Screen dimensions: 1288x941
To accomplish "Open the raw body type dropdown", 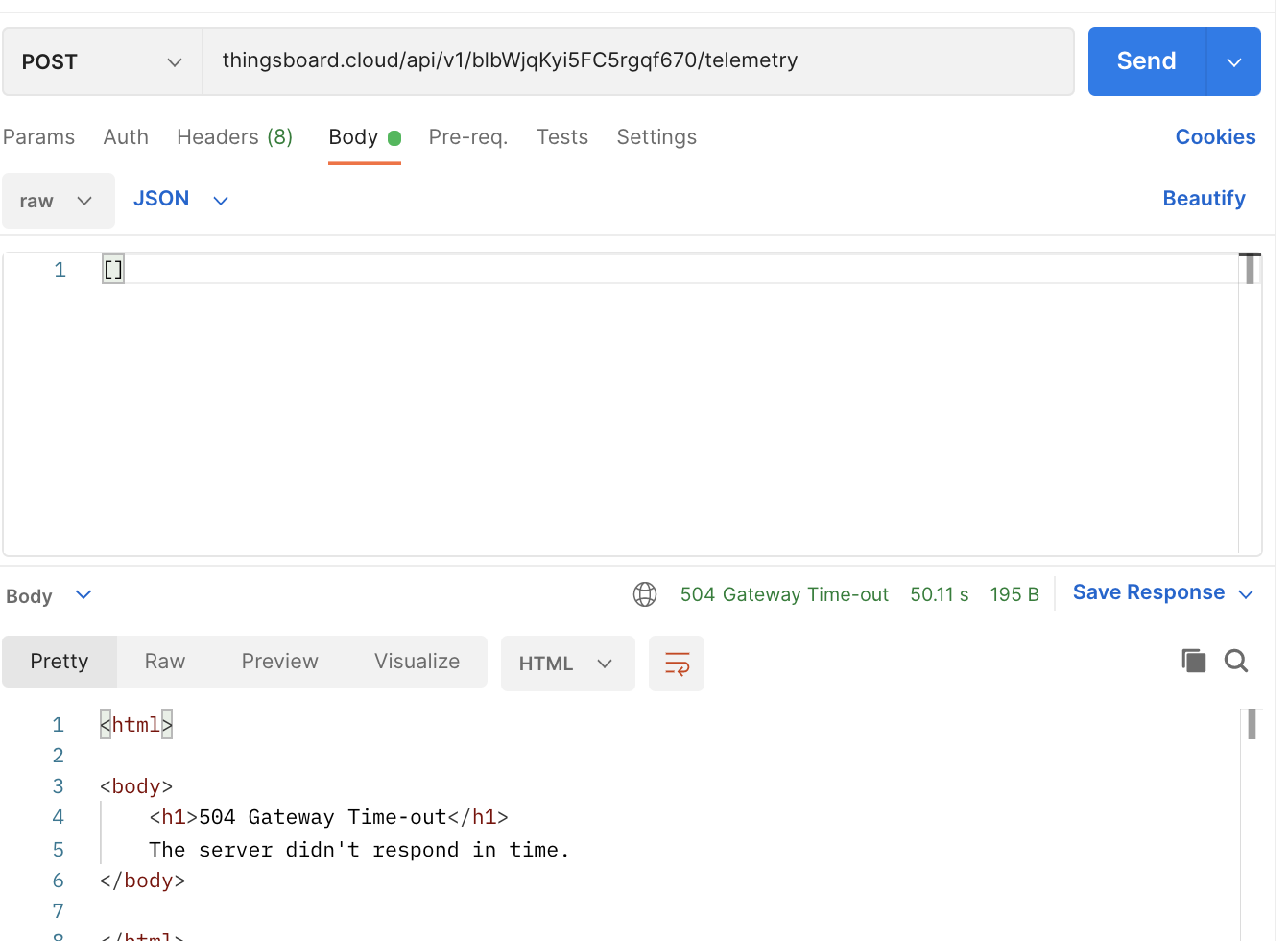I will tap(59, 200).
